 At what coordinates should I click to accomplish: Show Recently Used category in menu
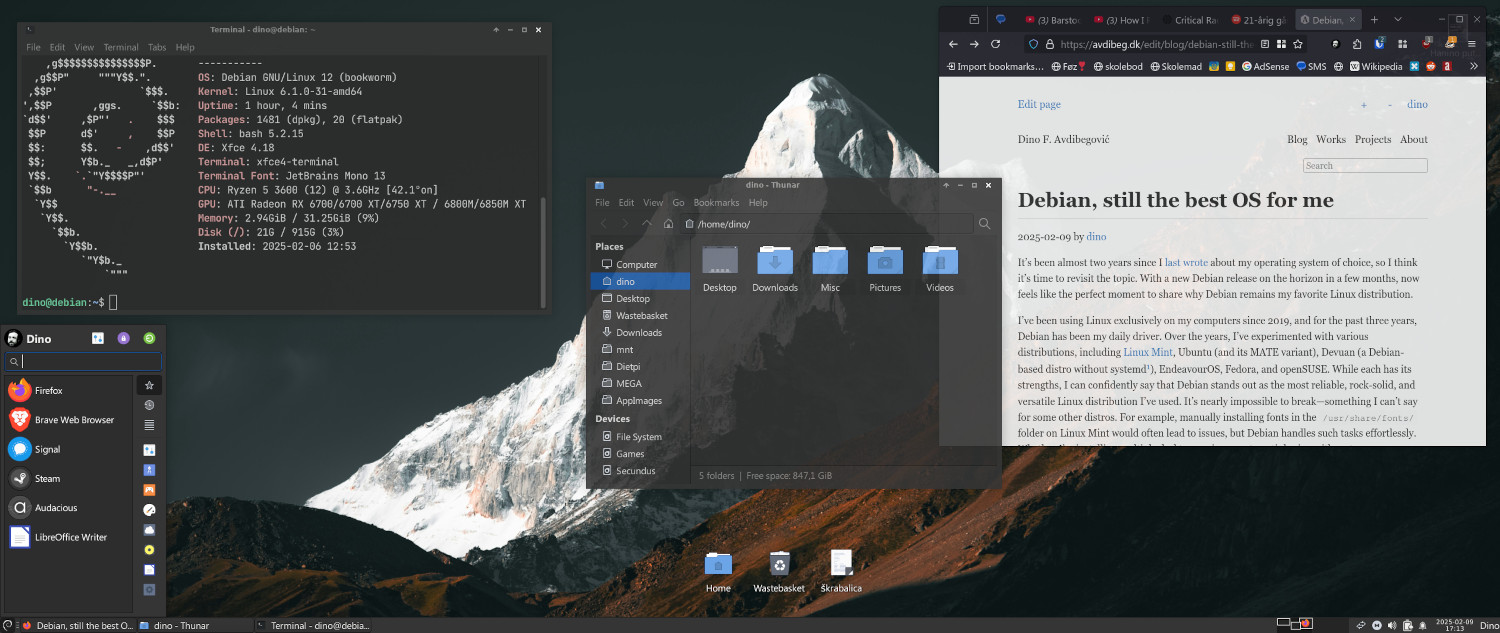(149, 405)
